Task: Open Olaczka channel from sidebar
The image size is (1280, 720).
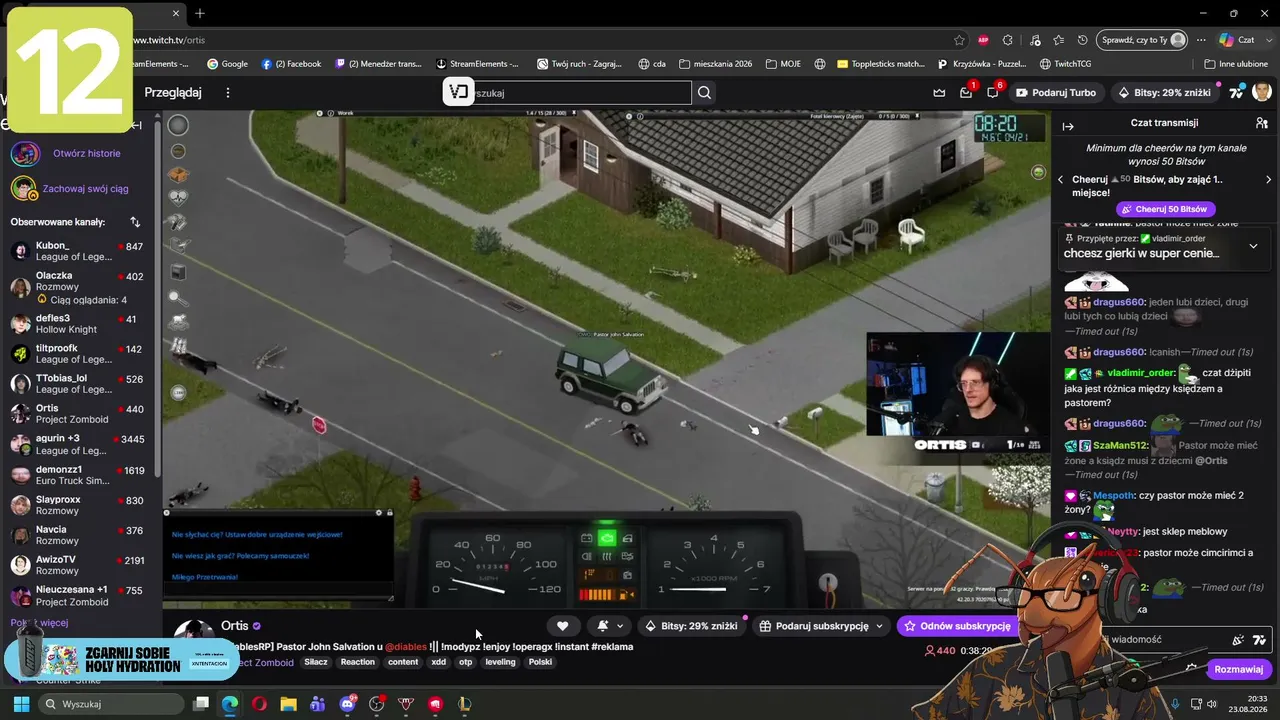Action: tap(78, 287)
